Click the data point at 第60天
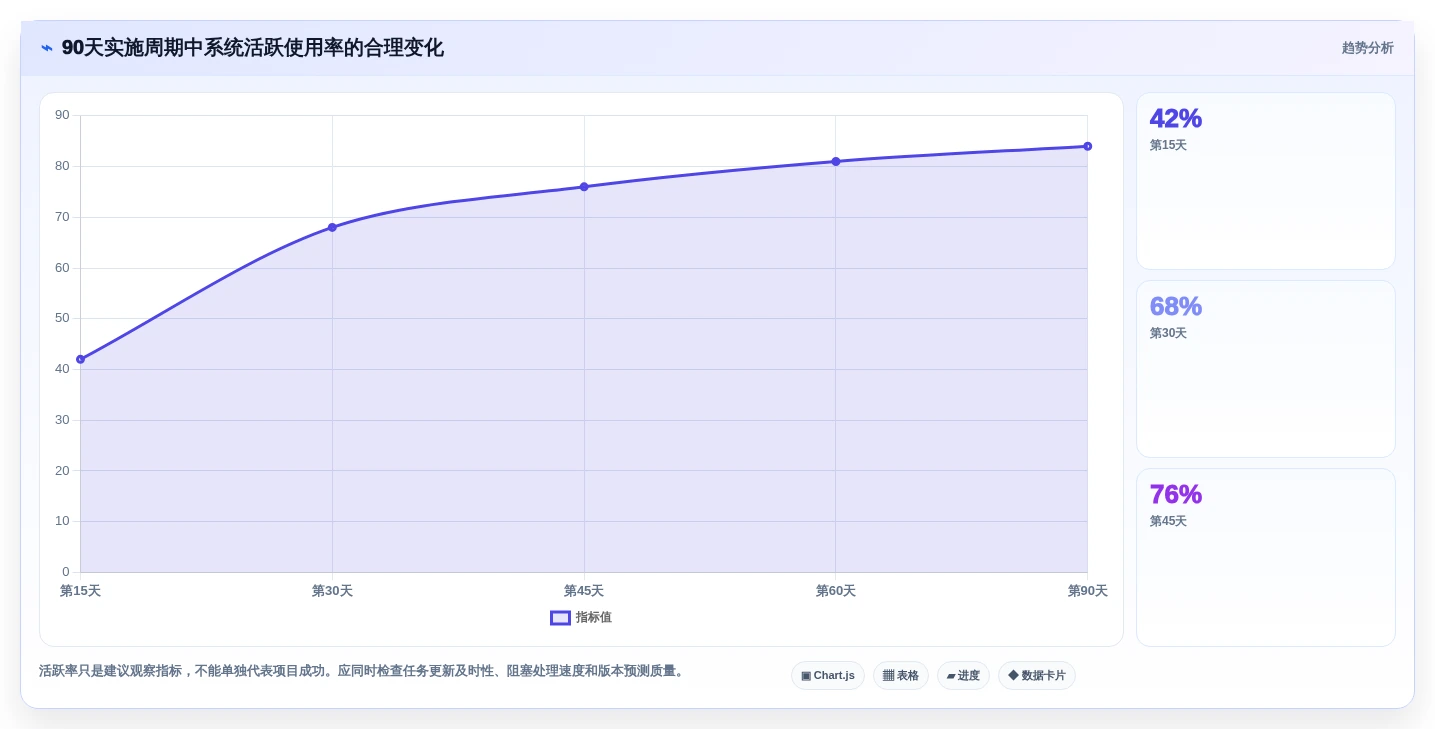Screen dimensions: 1435x729 (x=836, y=161)
